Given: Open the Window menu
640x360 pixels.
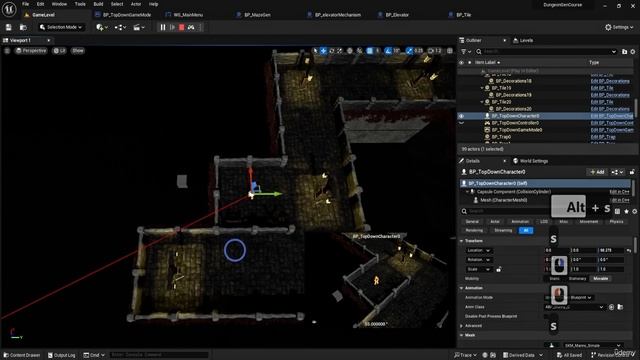Looking at the screenshot, I should tap(59, 4).
